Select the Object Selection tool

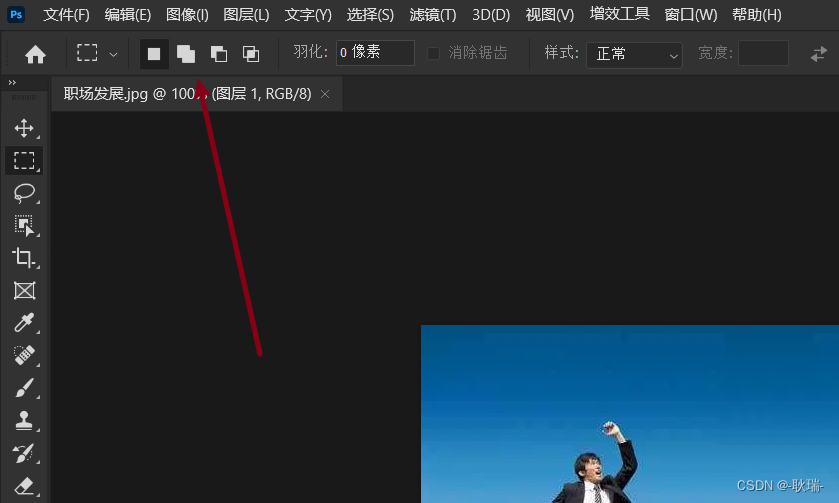(24, 225)
